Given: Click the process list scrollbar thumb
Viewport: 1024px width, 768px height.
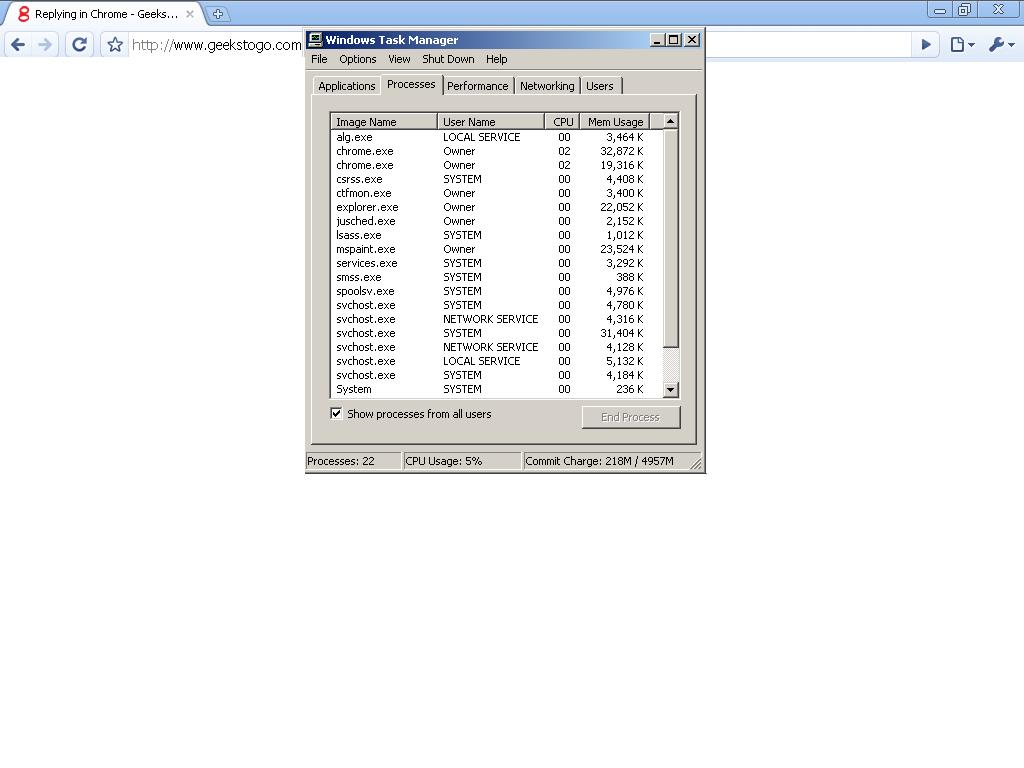Looking at the screenshot, I should click(670, 238).
